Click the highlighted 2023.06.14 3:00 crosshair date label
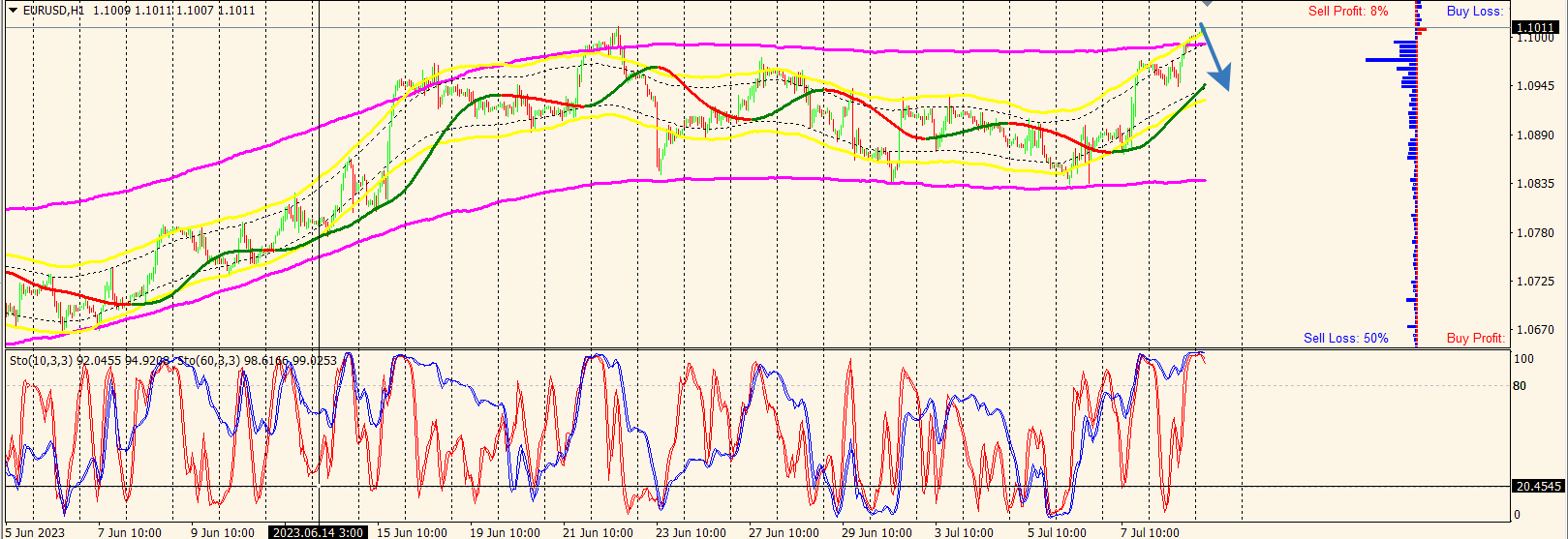The width and height of the screenshot is (1568, 539). click(319, 532)
